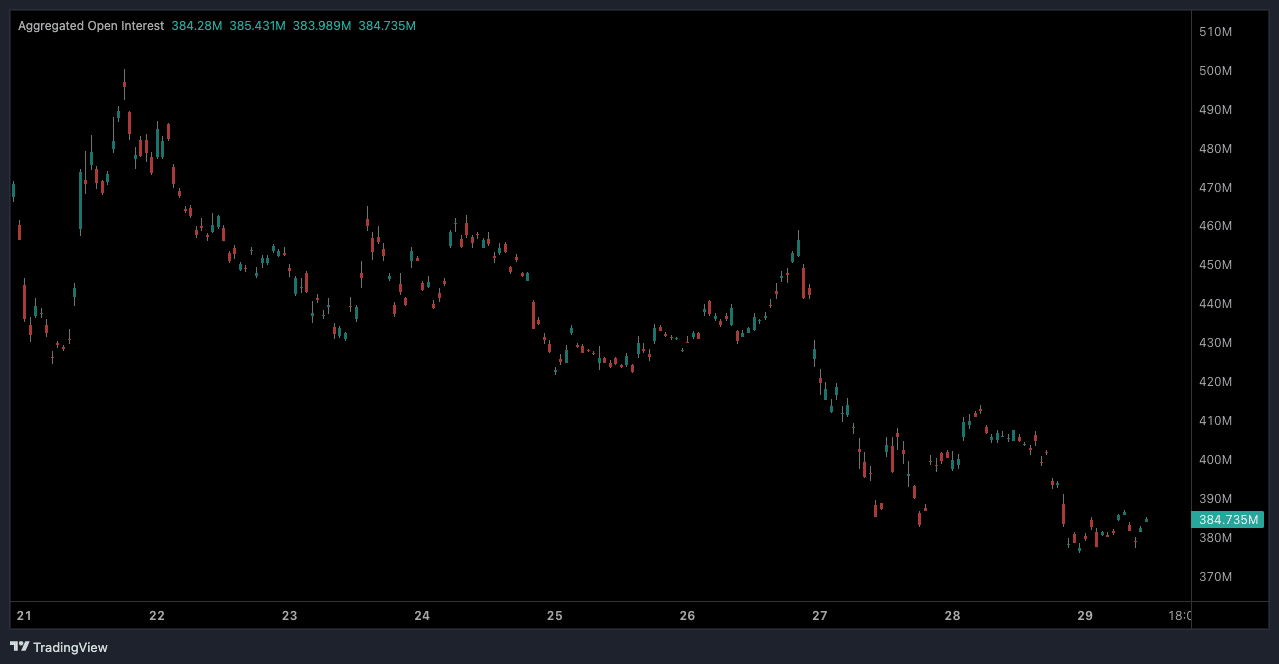The image size is (1279, 664).
Task: Click date 28 on the time axis
Action: pyautogui.click(x=952, y=616)
